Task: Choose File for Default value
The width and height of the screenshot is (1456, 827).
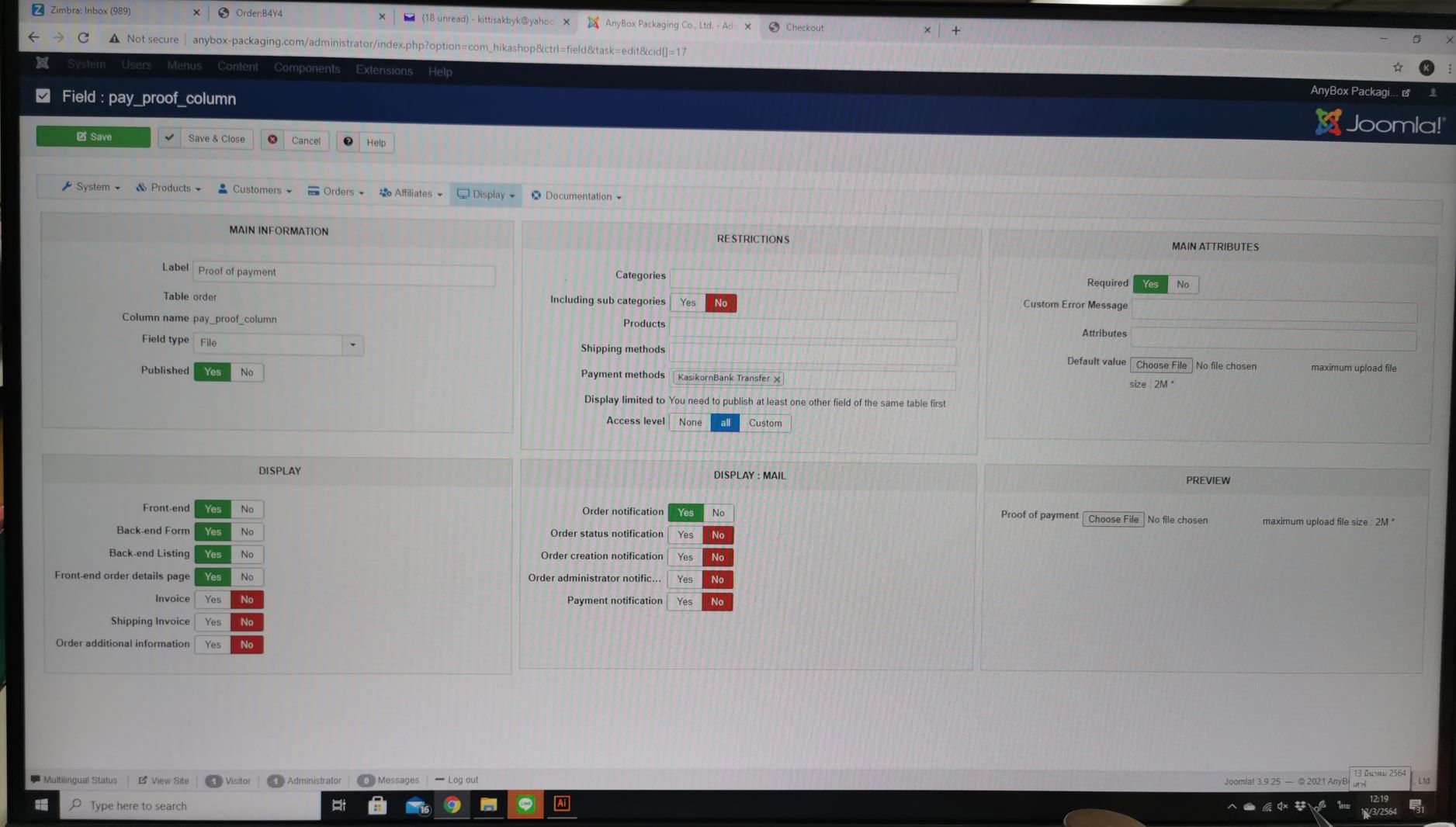Action: point(1161,365)
